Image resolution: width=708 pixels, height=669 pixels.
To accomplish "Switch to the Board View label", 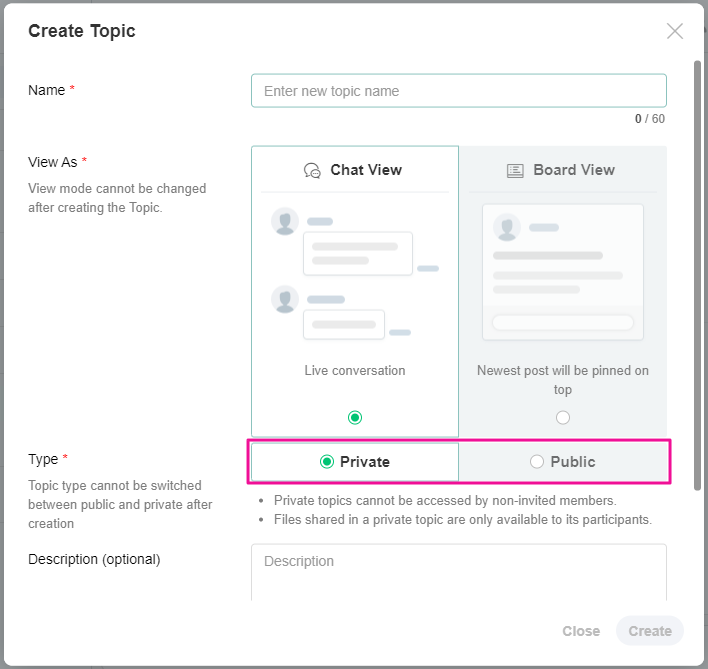I will (x=574, y=170).
